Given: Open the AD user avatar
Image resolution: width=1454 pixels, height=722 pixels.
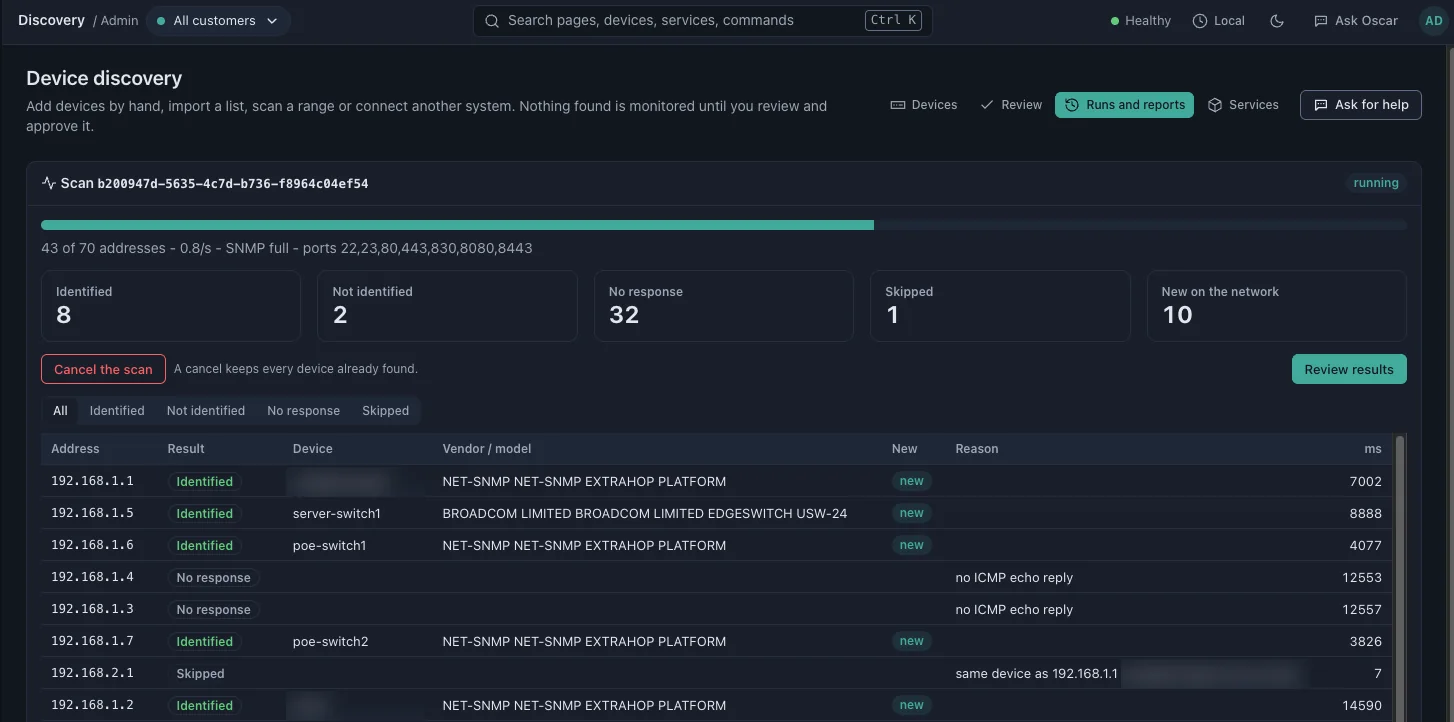Looking at the screenshot, I should [x=1432, y=20].
